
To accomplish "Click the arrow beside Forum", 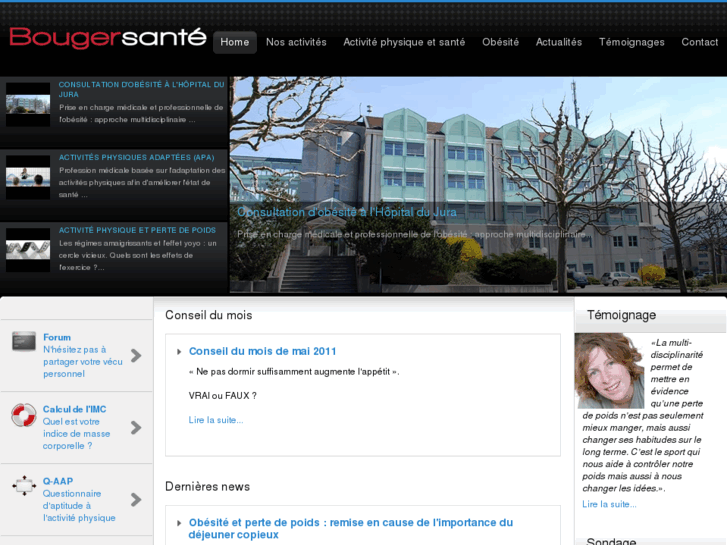I will (x=136, y=356).
